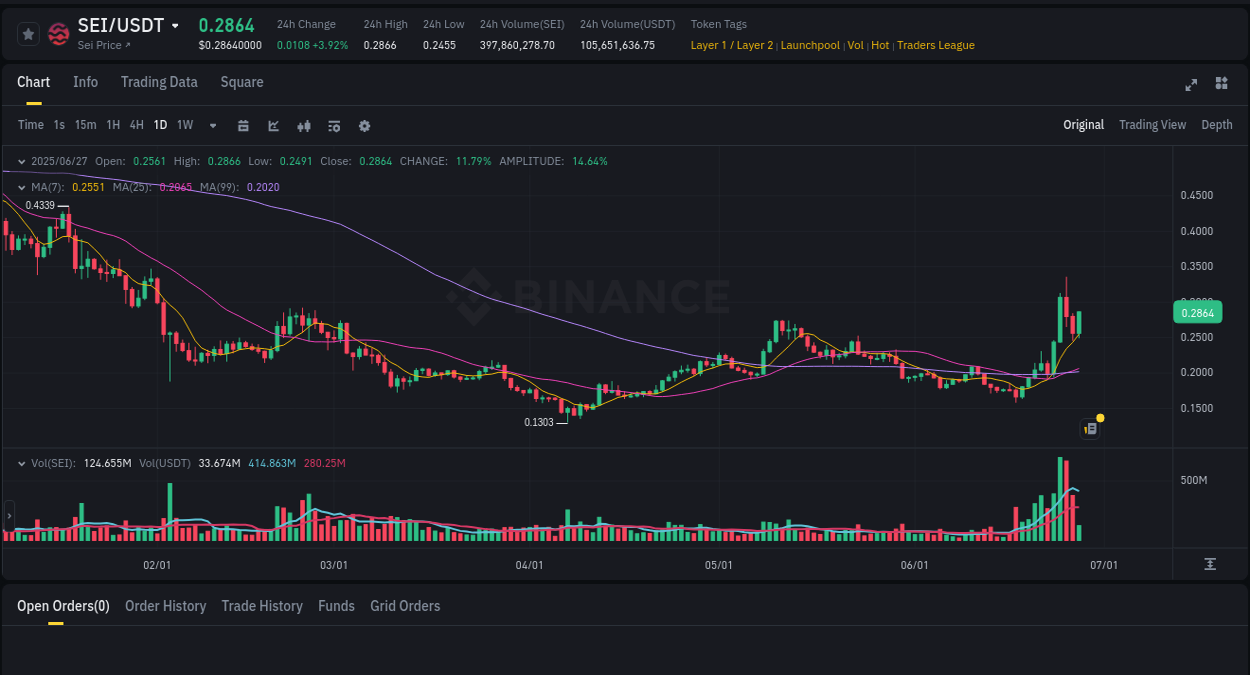Open the Order History tab

point(165,606)
